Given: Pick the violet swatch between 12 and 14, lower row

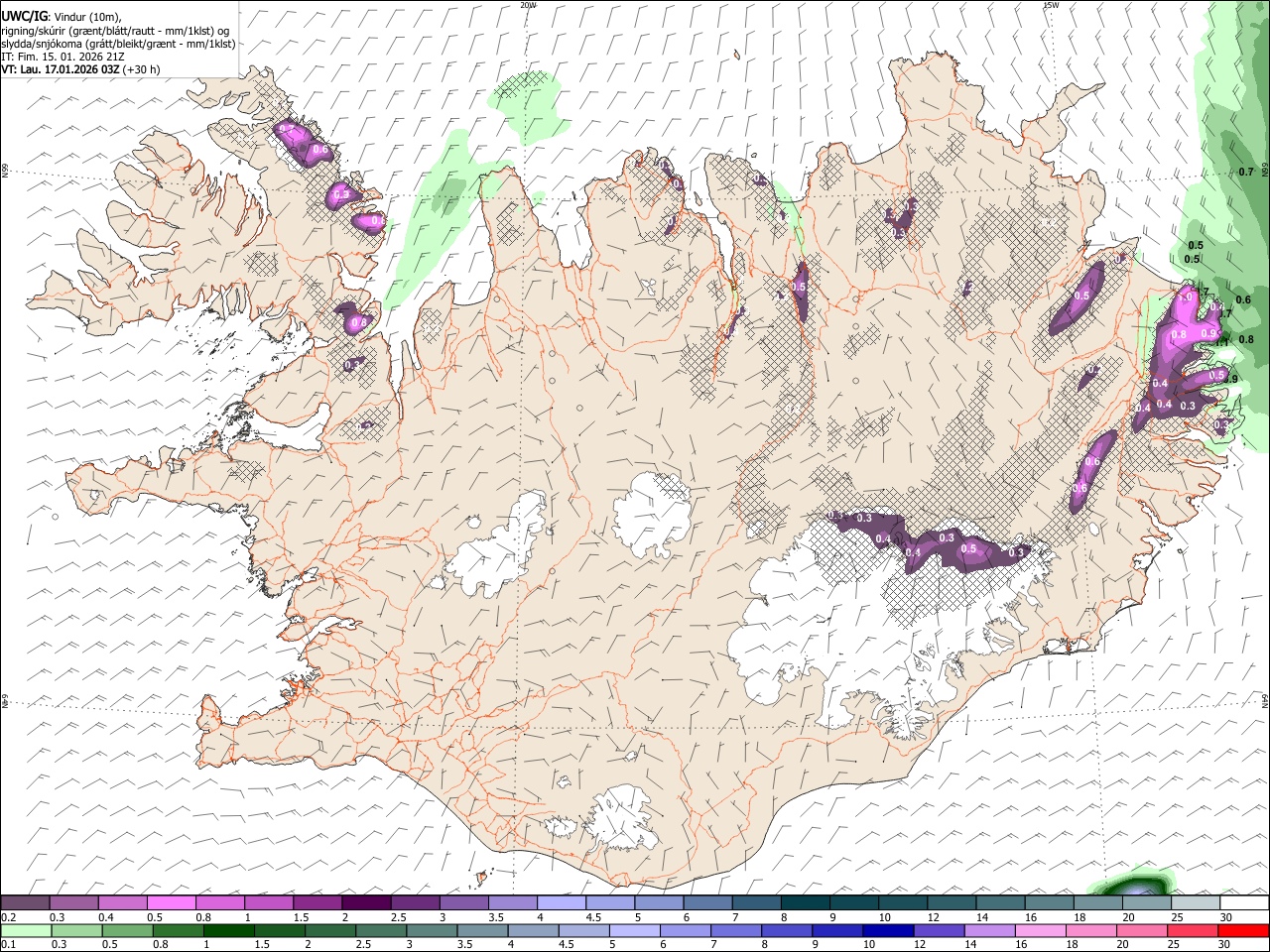Looking at the screenshot, I should (938, 931).
